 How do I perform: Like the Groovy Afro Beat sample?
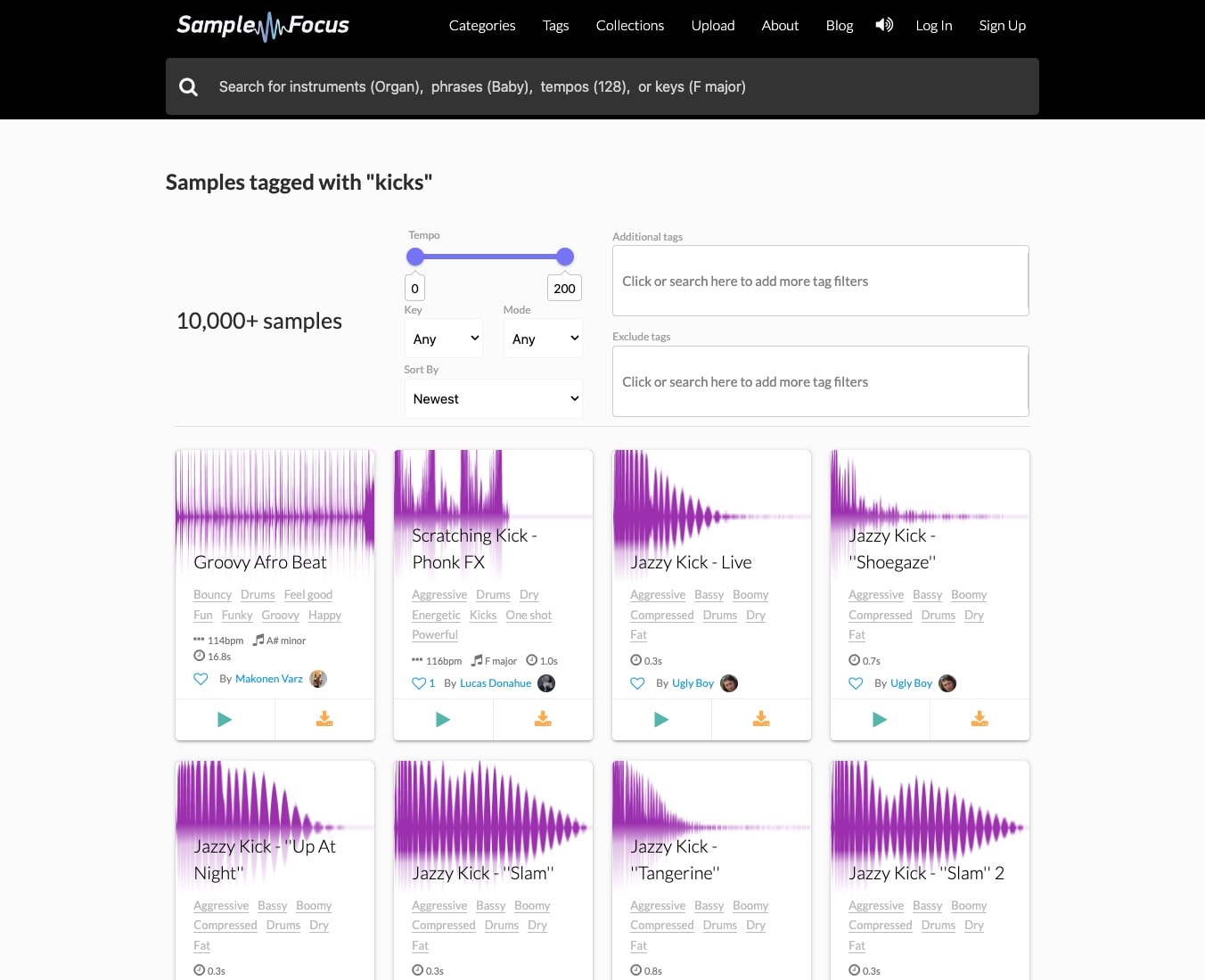point(201,679)
